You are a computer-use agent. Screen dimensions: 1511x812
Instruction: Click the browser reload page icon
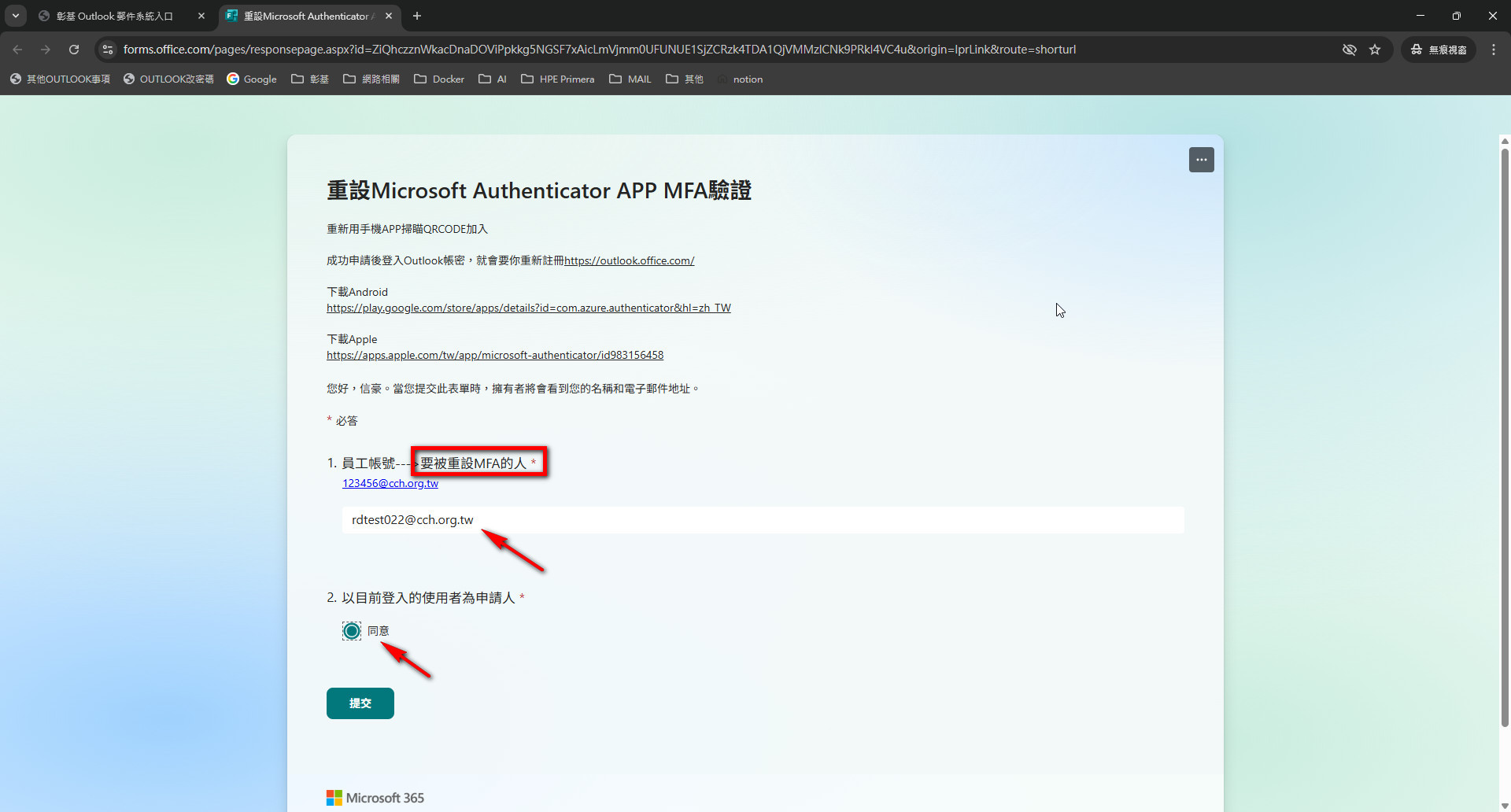tap(74, 50)
